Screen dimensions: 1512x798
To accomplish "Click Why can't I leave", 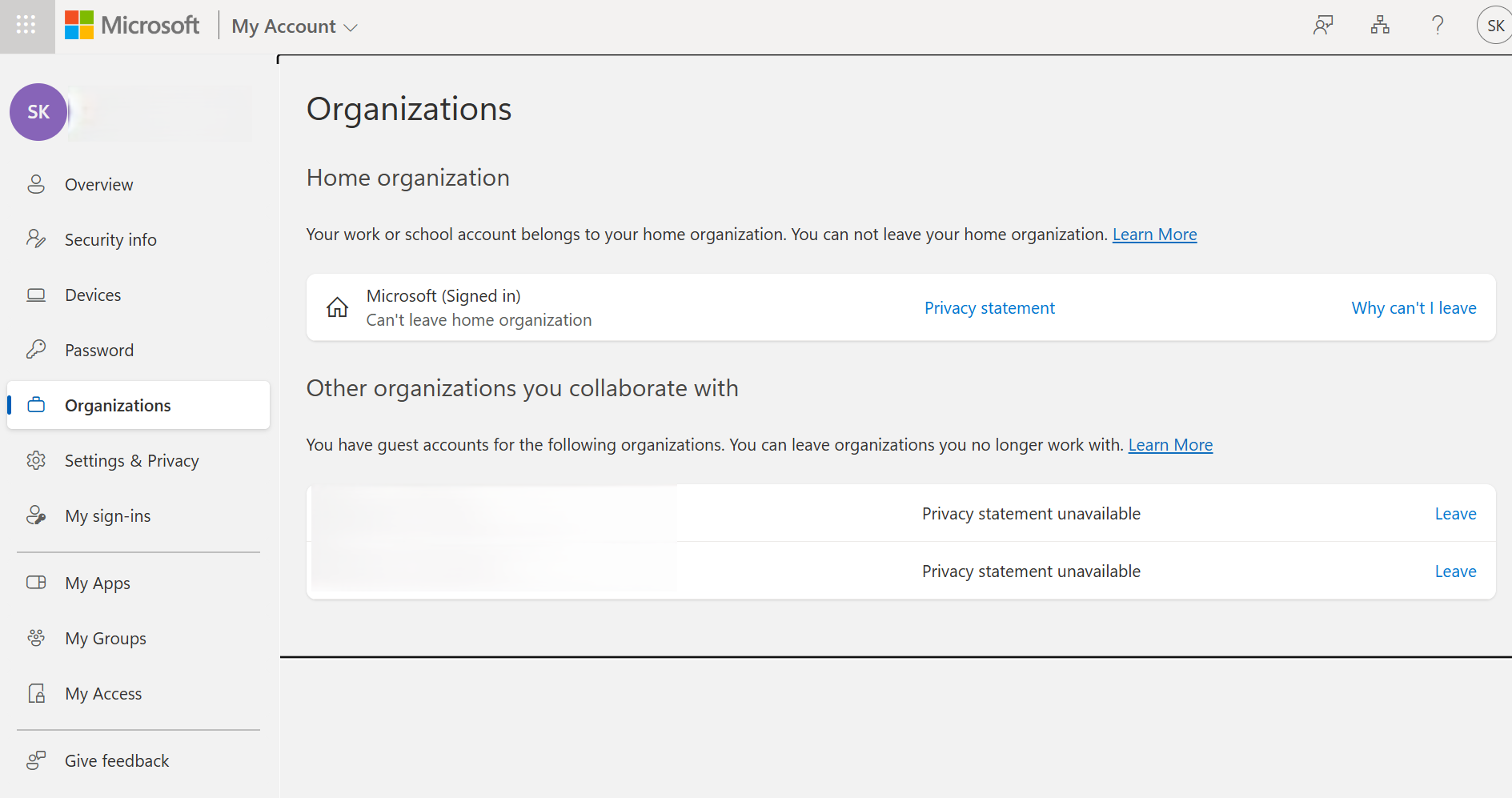I will tap(1414, 307).
